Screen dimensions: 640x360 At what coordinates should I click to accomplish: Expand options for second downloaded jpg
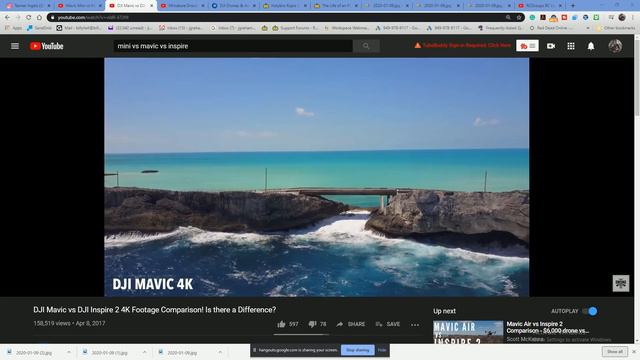144,352
